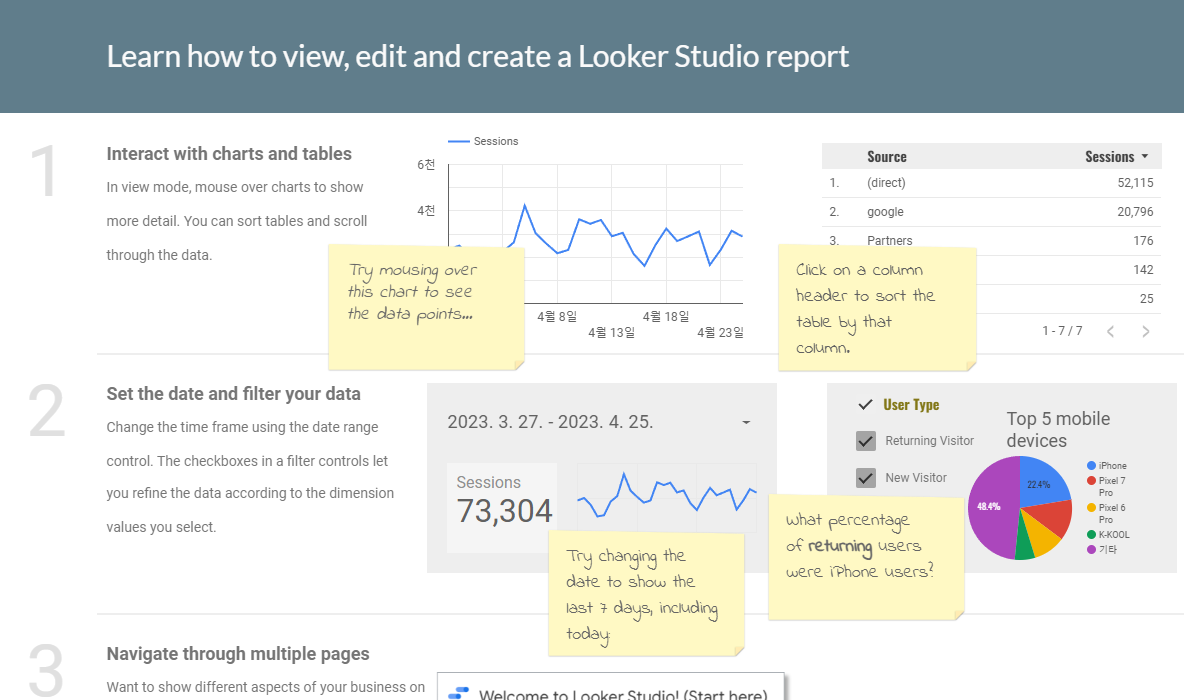This screenshot has width=1184, height=700.
Task: Uncheck the Returning Visitor checkbox
Action: [x=866, y=441]
